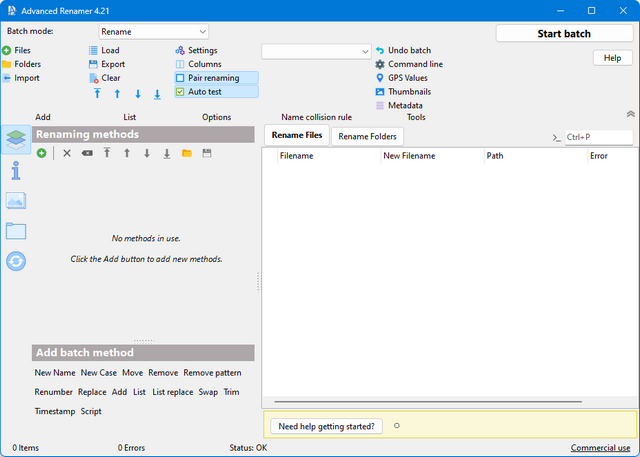Remove selected method with X icon

67,153
